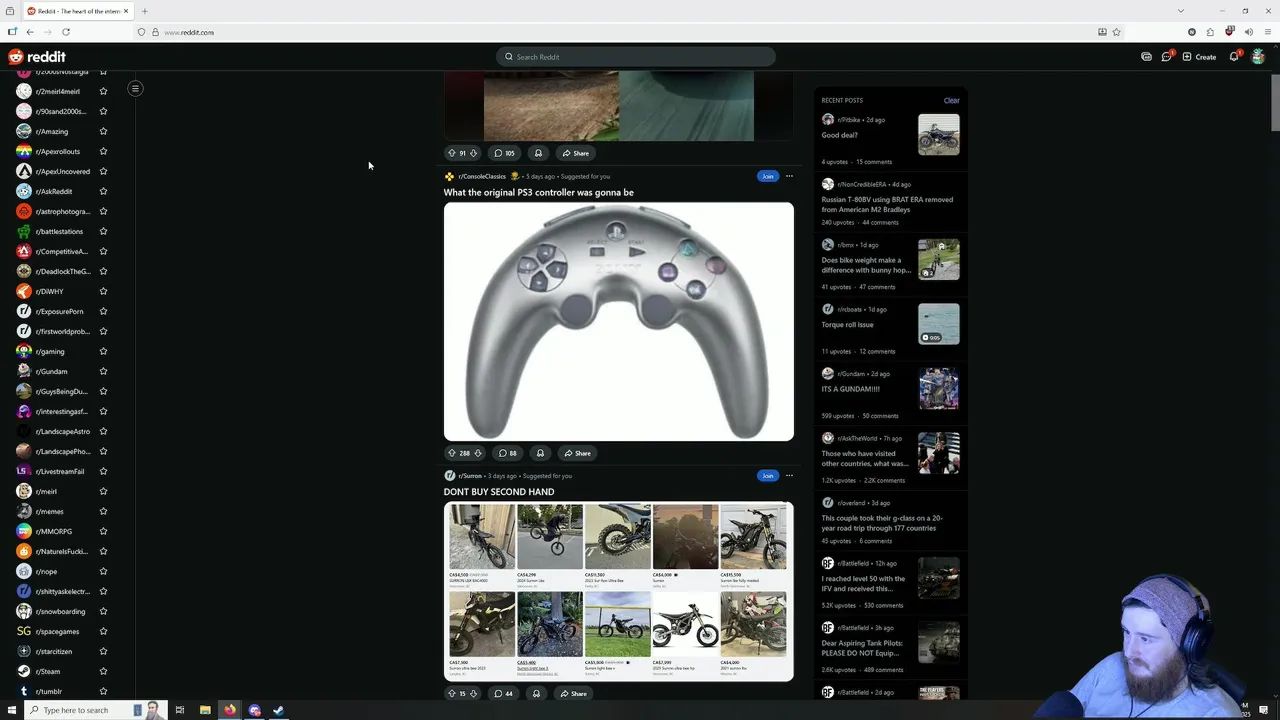The image size is (1280, 720).
Task: Bookmark this page with the star icon
Action: click(1116, 32)
